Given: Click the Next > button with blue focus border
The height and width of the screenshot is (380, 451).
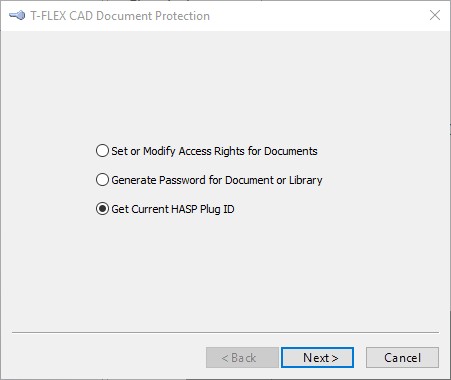Looking at the screenshot, I should point(317,358).
